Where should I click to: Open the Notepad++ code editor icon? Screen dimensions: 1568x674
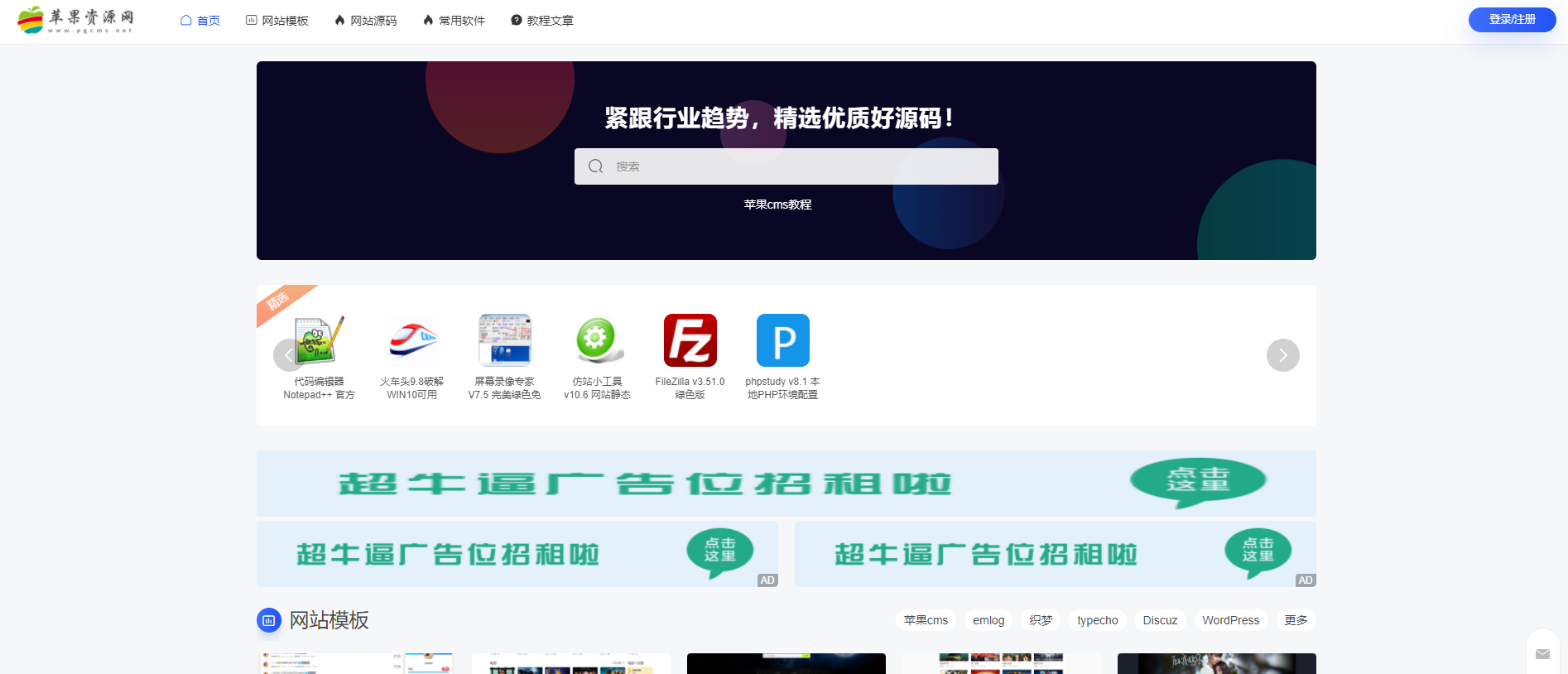tap(320, 340)
